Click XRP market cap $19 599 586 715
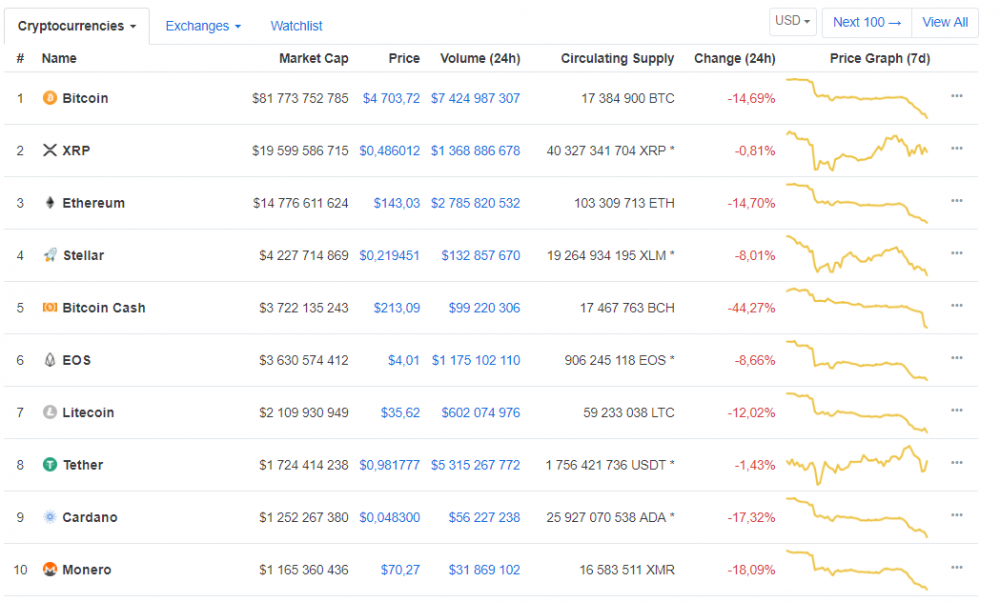 coord(300,150)
